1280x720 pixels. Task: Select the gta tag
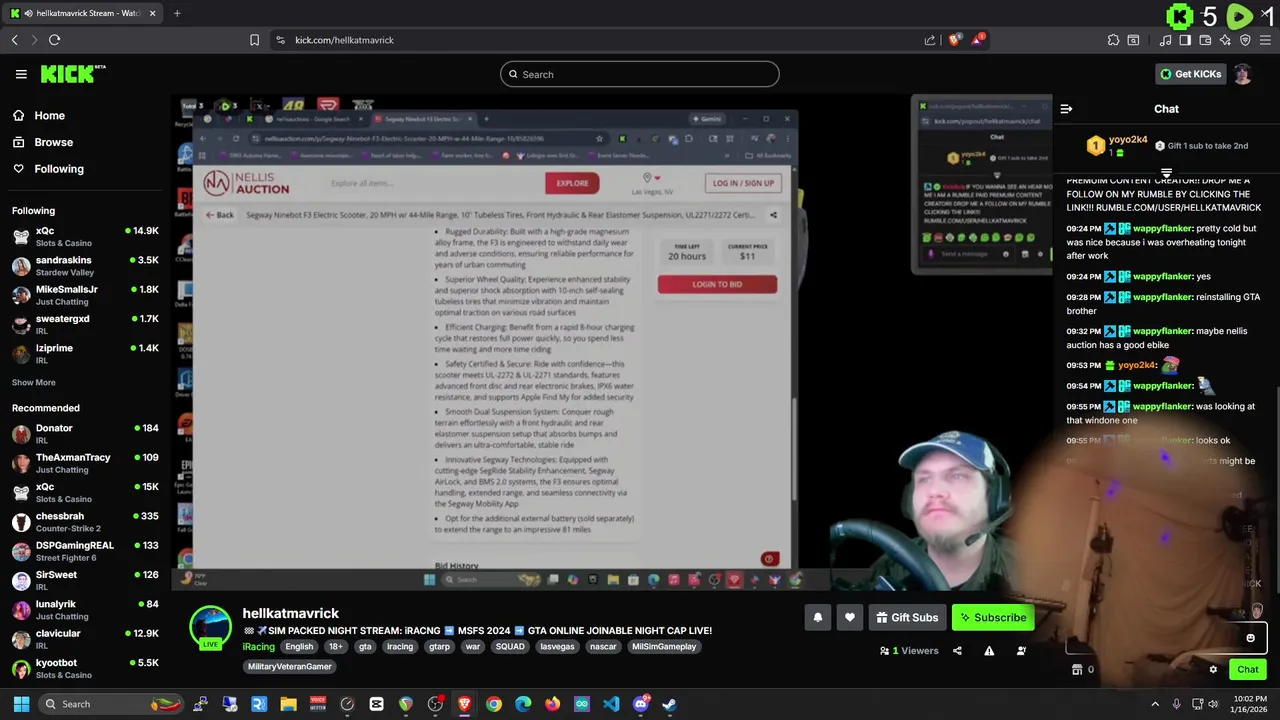click(365, 647)
